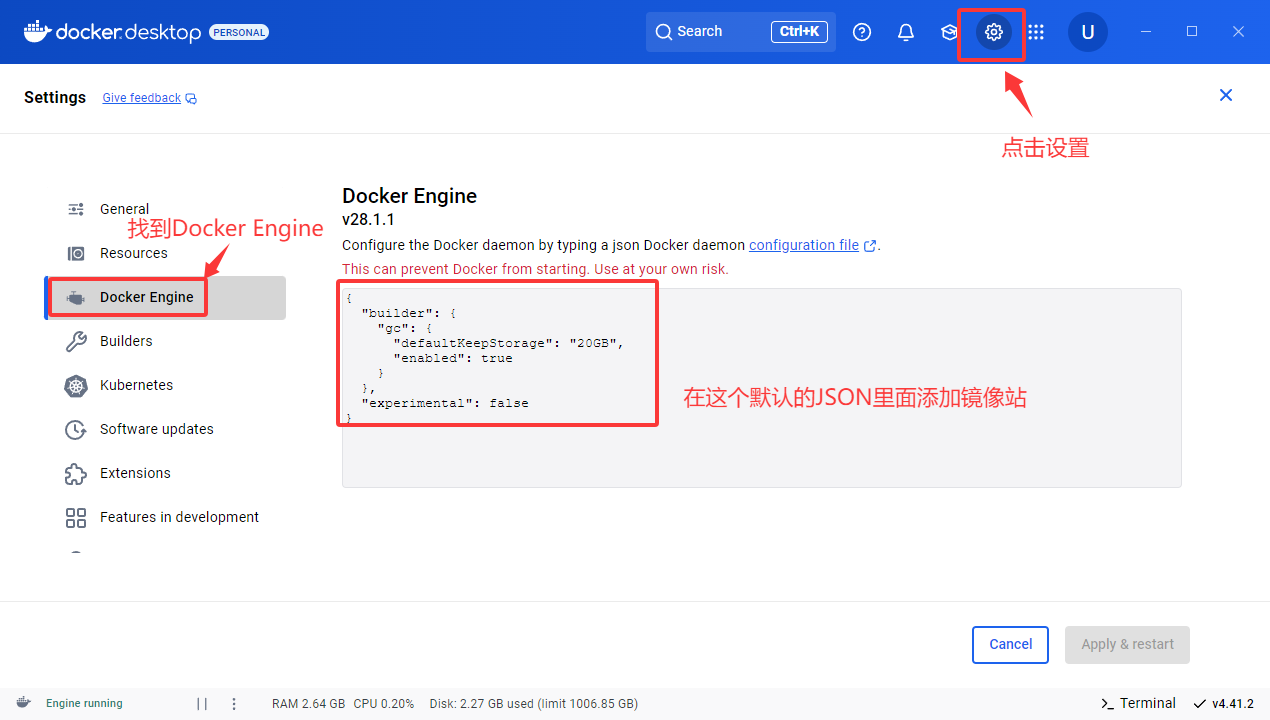Click the settings gear icon in header
1270x720 pixels.
[x=993, y=32]
